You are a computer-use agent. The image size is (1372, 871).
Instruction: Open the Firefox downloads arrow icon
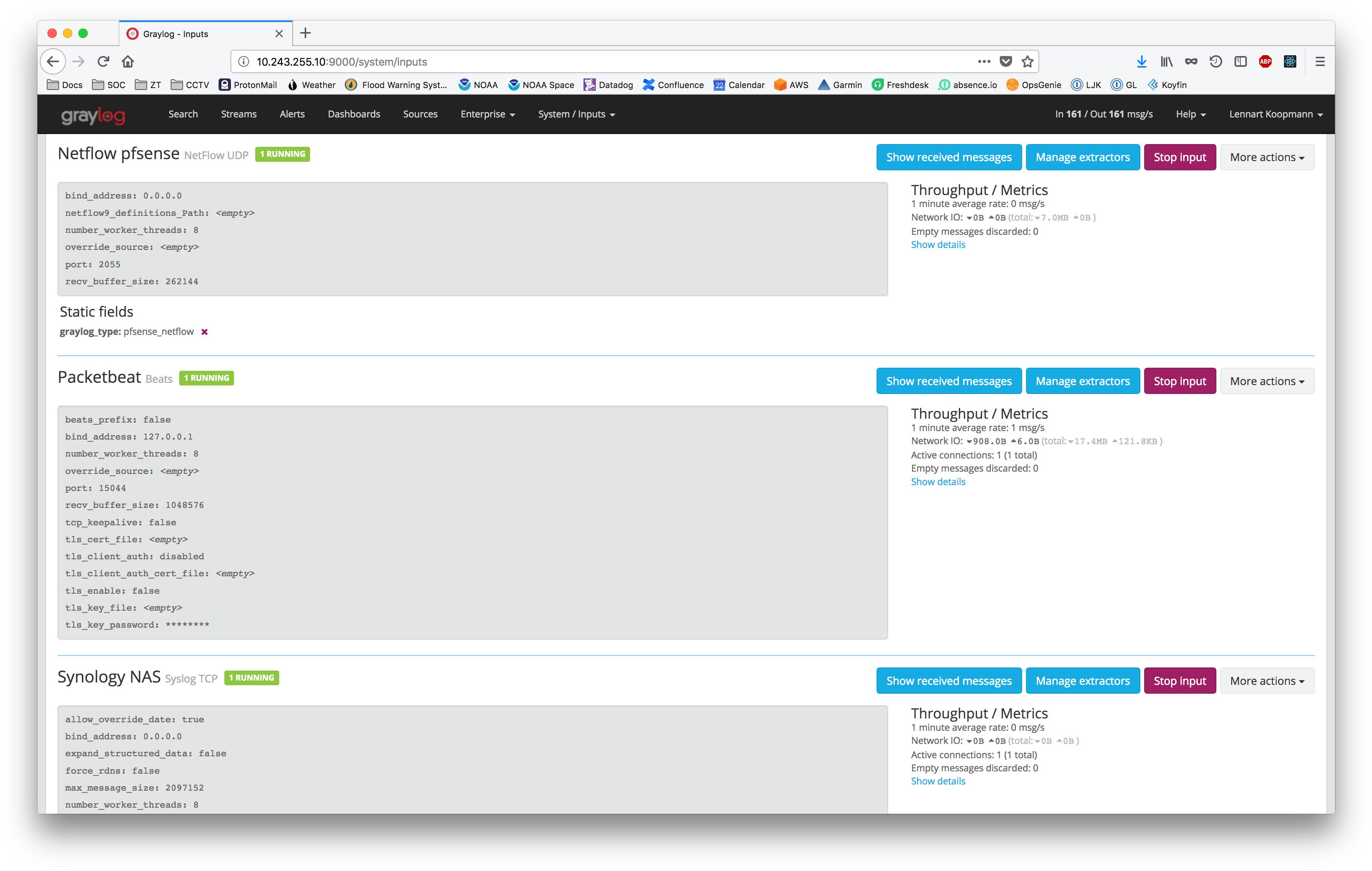[1141, 61]
